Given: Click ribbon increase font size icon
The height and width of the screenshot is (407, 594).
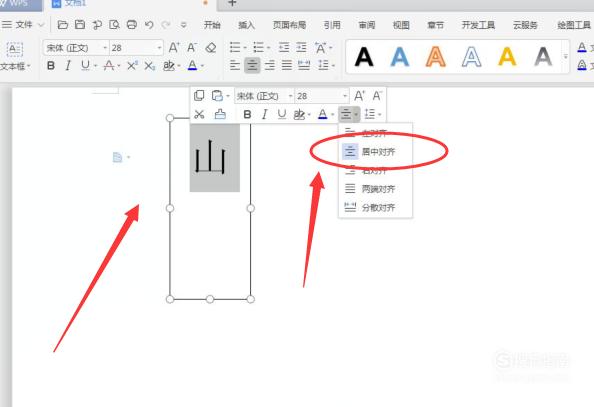Looking at the screenshot, I should [174, 48].
